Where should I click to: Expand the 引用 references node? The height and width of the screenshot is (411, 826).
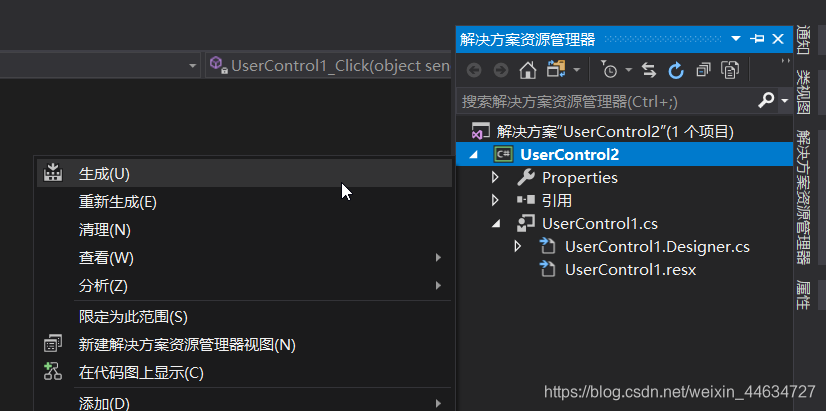495,200
